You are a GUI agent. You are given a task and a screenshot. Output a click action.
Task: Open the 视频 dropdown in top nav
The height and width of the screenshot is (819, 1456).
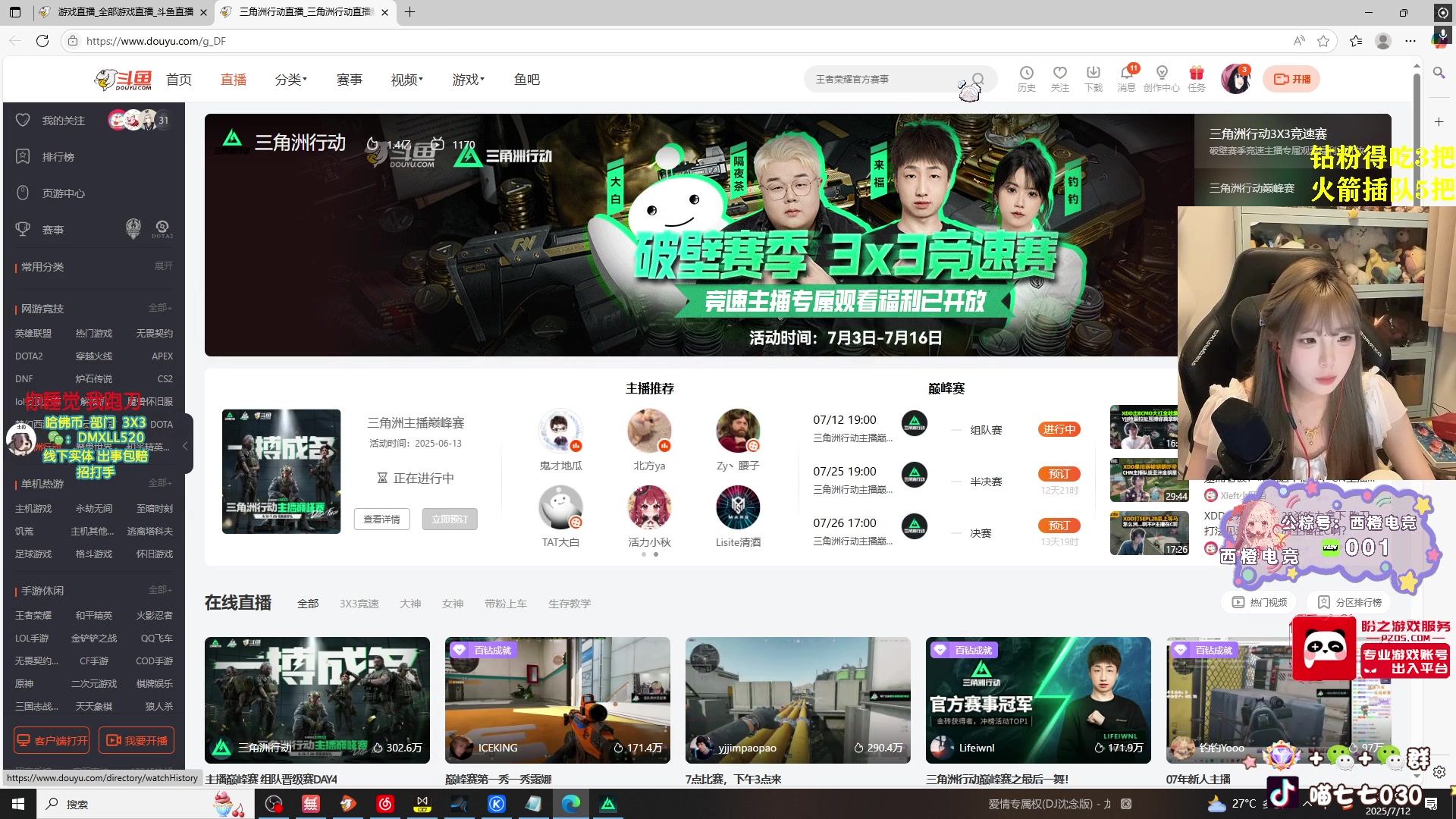coord(406,80)
